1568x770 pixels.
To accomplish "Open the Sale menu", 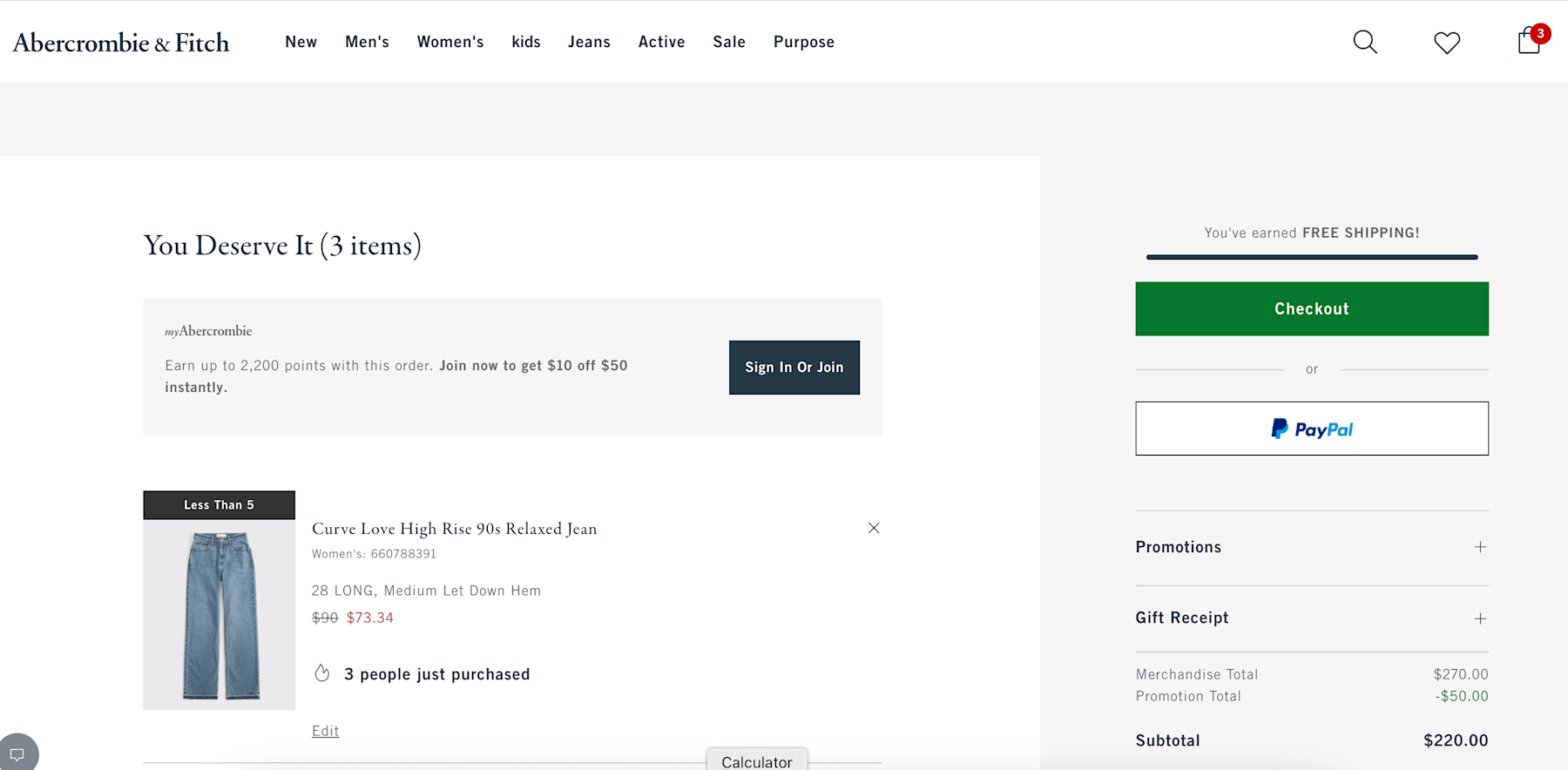I will click(729, 42).
